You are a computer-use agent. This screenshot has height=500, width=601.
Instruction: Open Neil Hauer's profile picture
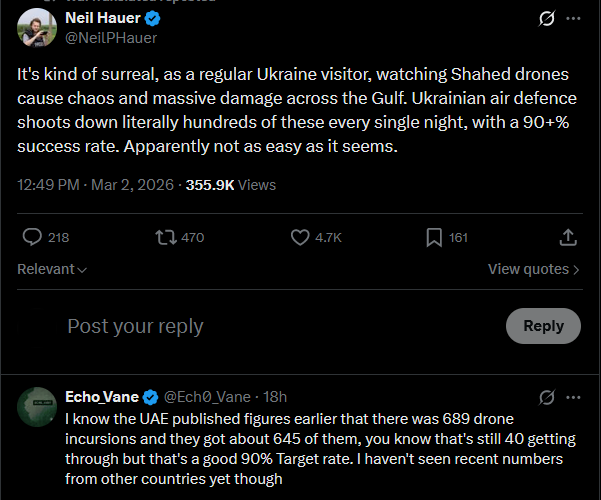point(37,28)
